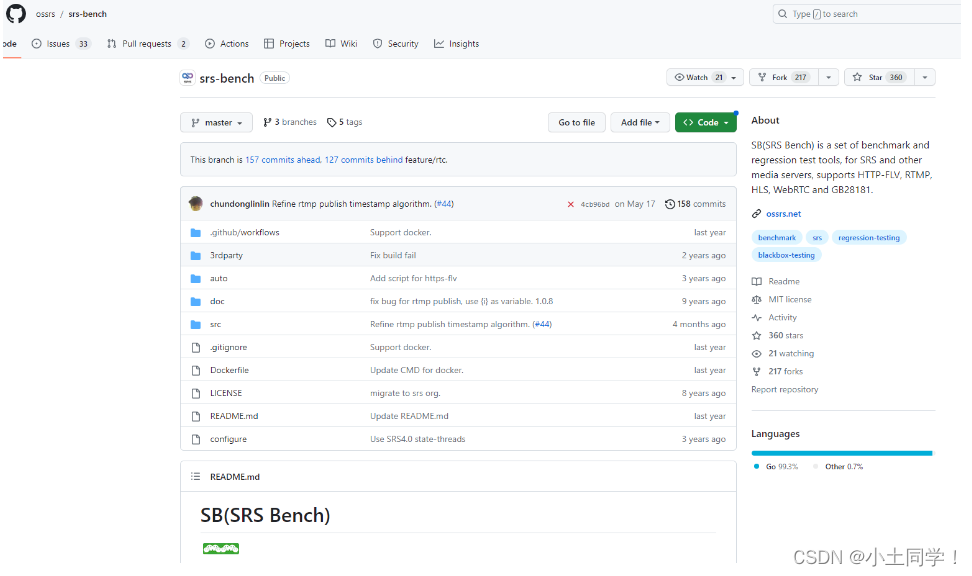The height and width of the screenshot is (576, 972).
Task: Open the master branch dropdown
Action: pos(216,123)
